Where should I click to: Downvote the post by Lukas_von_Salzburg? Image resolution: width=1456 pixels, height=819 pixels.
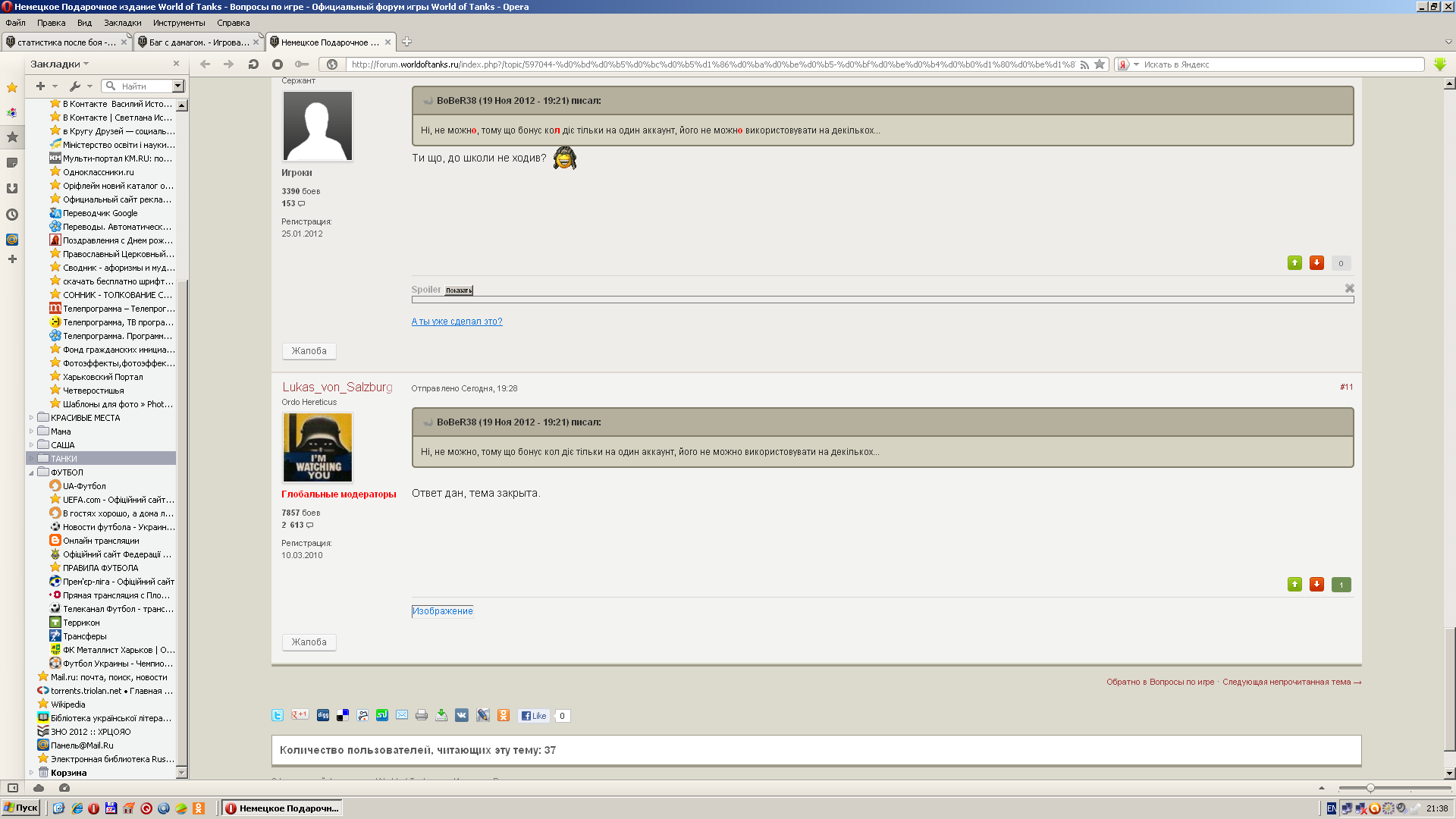[1316, 584]
